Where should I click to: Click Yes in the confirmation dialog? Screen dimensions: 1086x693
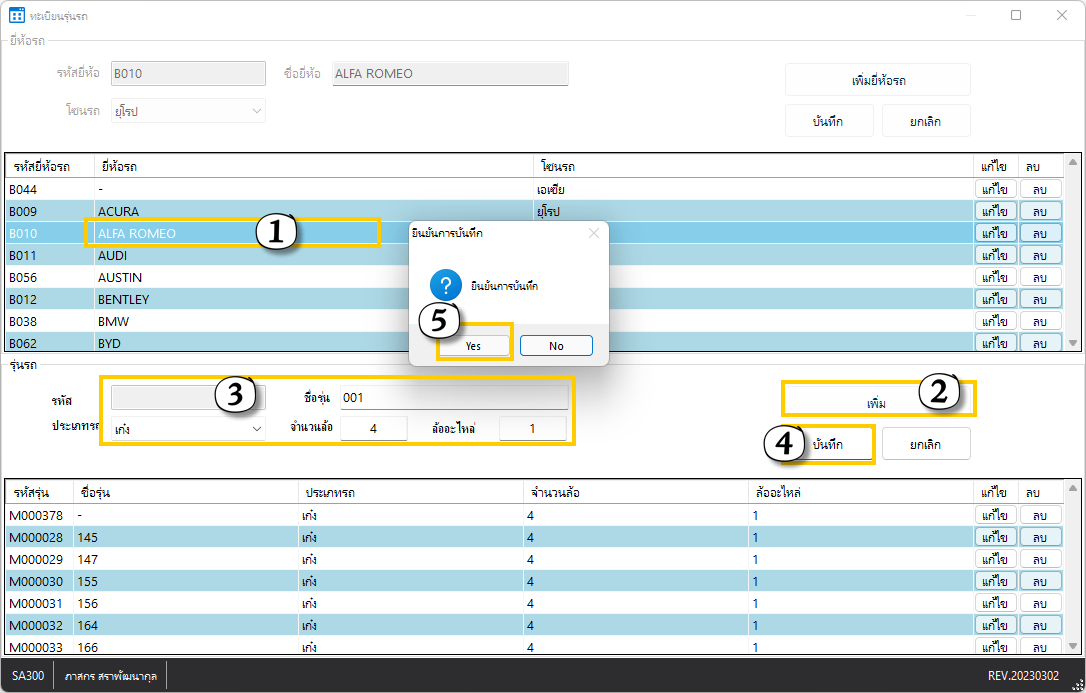pos(473,345)
